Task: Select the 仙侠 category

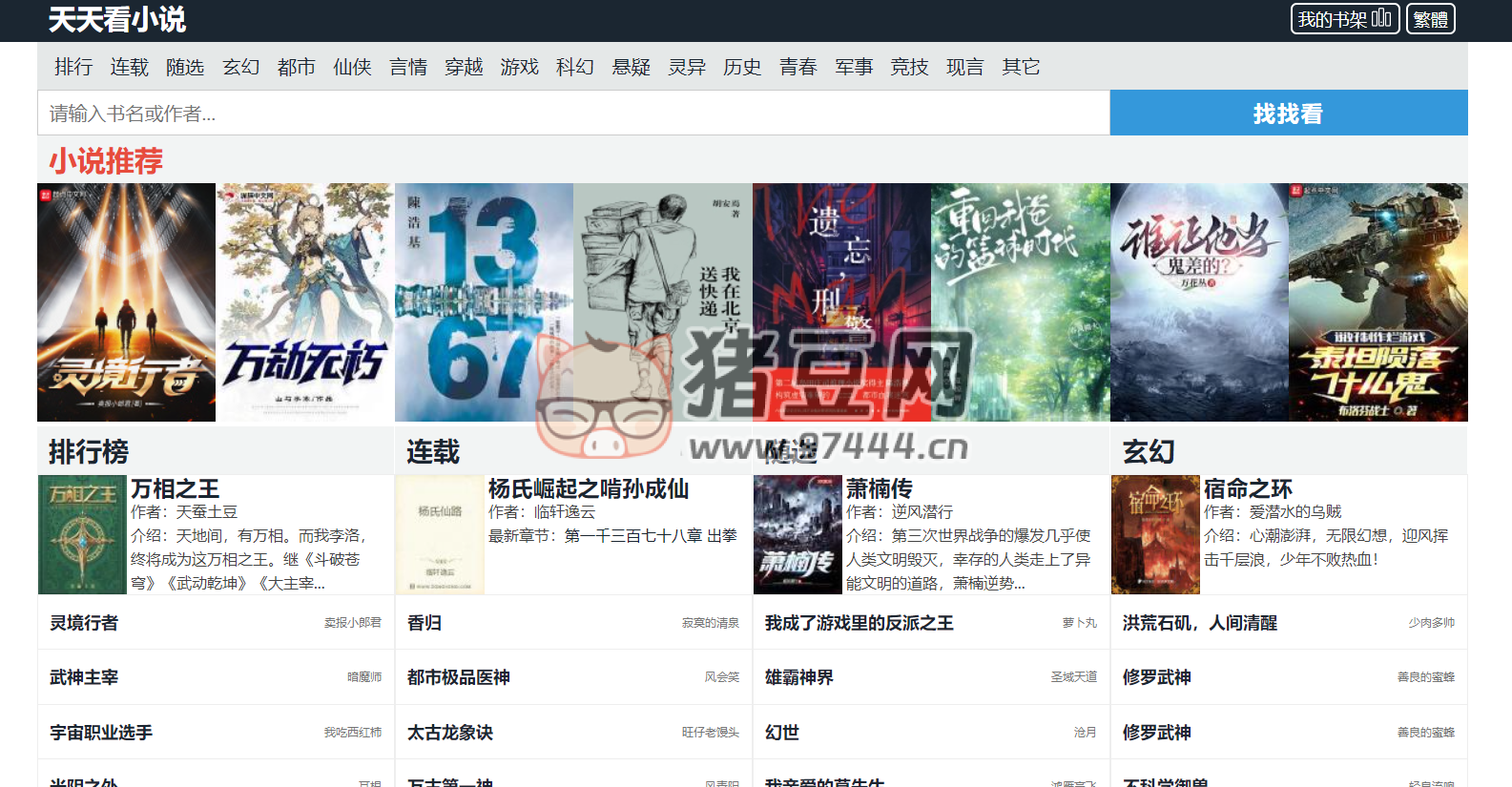Action: click(x=352, y=67)
